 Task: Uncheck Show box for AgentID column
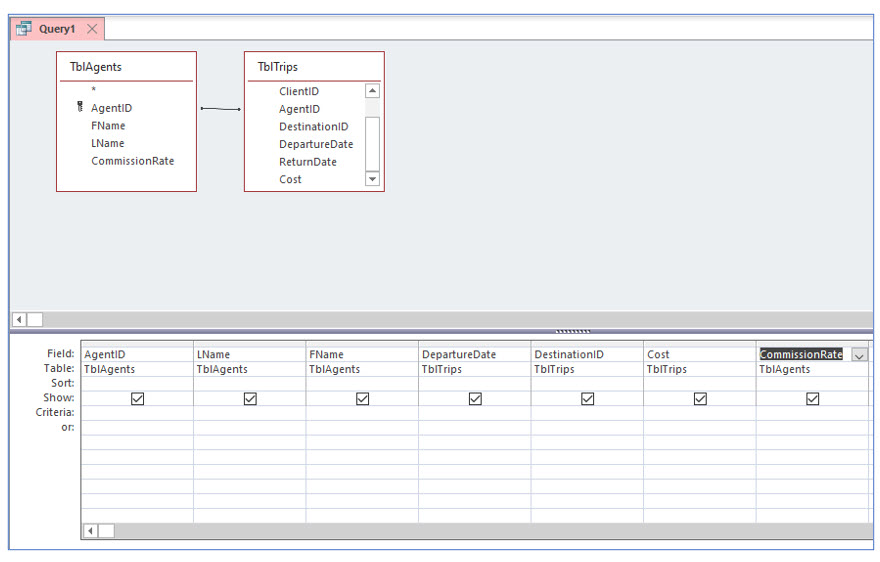coord(138,399)
